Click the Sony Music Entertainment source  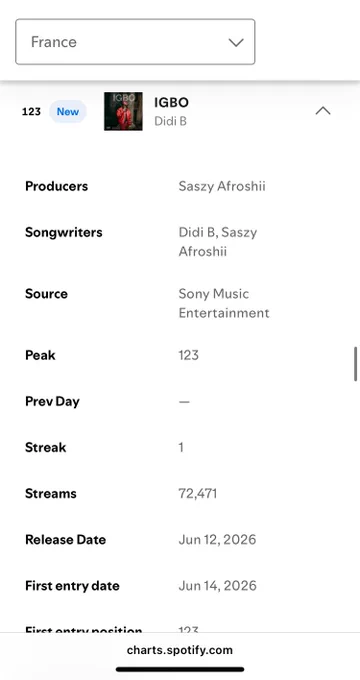pyautogui.click(x=224, y=303)
